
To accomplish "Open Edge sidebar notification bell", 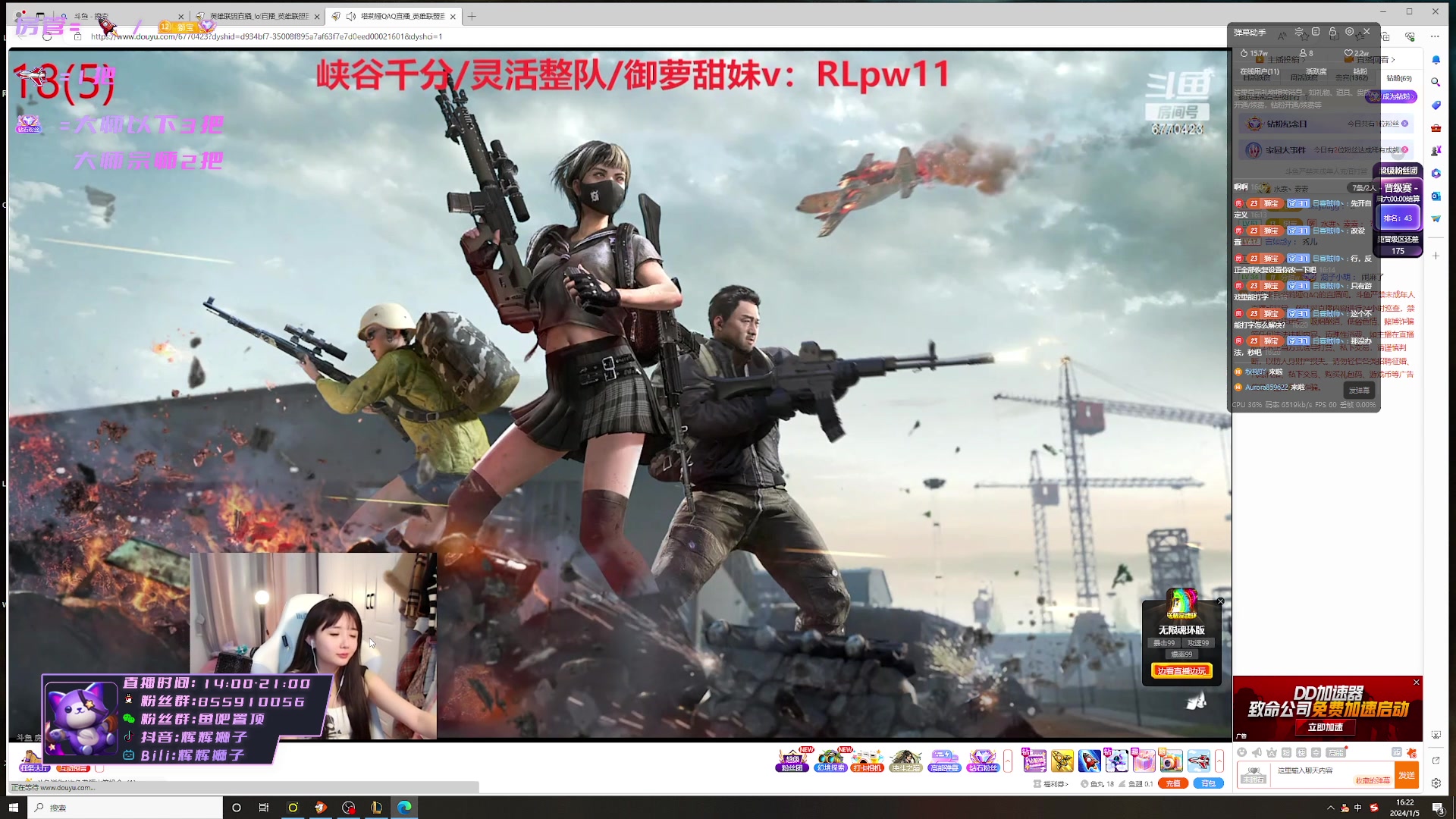I will click(1436, 59).
